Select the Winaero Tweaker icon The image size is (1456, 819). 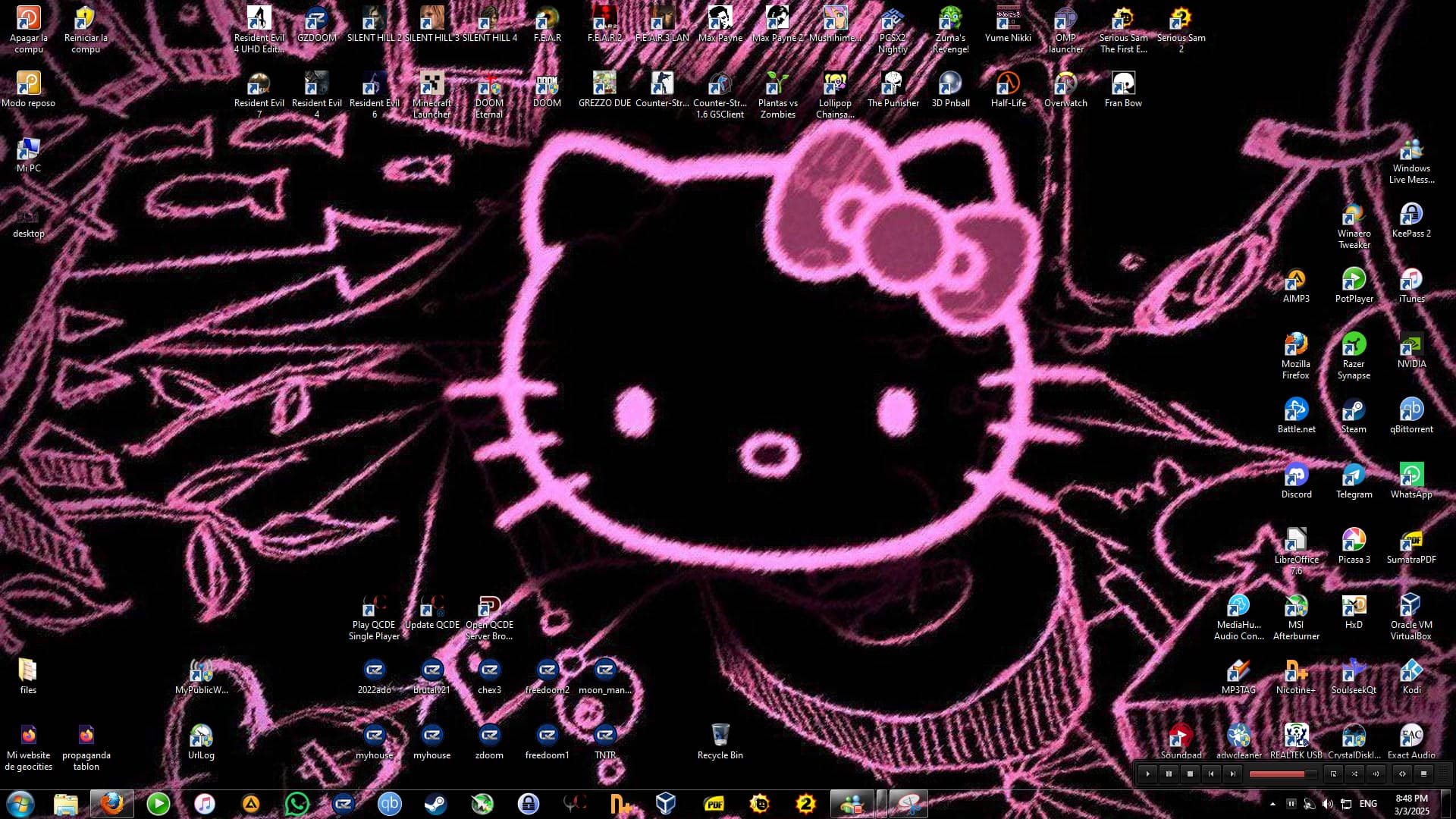(x=1354, y=225)
